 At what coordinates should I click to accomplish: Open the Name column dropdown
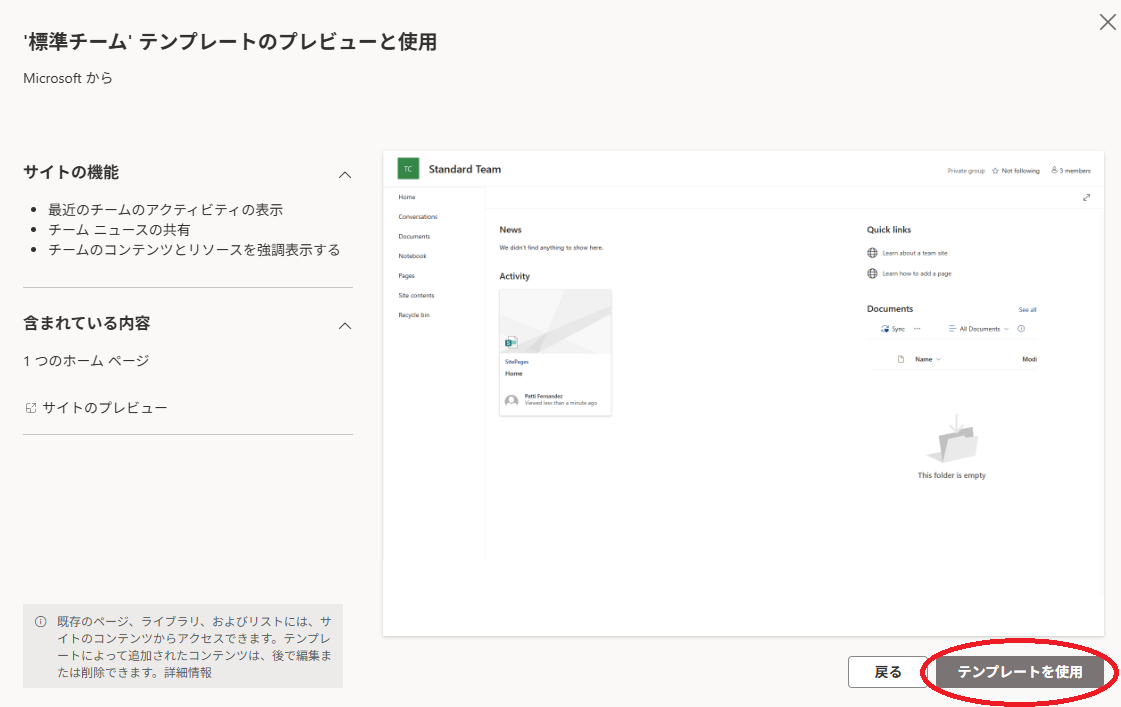(x=928, y=360)
